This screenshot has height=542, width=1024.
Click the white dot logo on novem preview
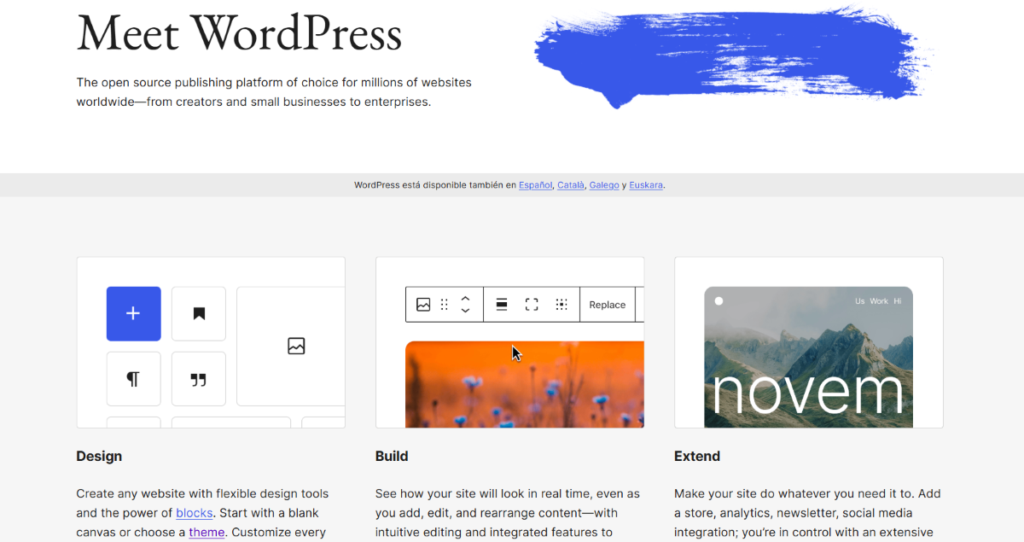(x=719, y=301)
